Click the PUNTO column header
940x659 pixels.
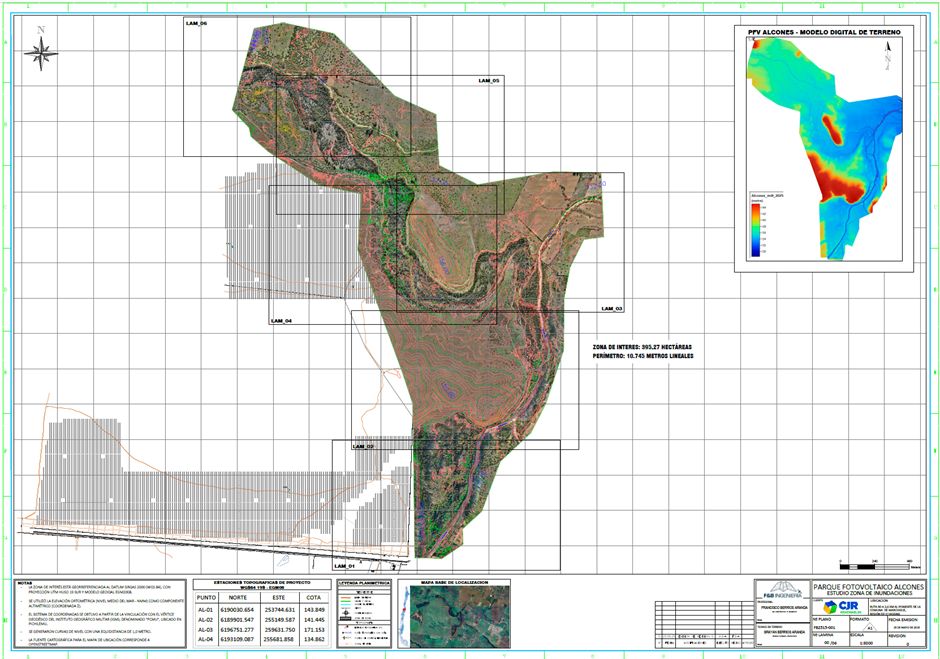tap(206, 598)
